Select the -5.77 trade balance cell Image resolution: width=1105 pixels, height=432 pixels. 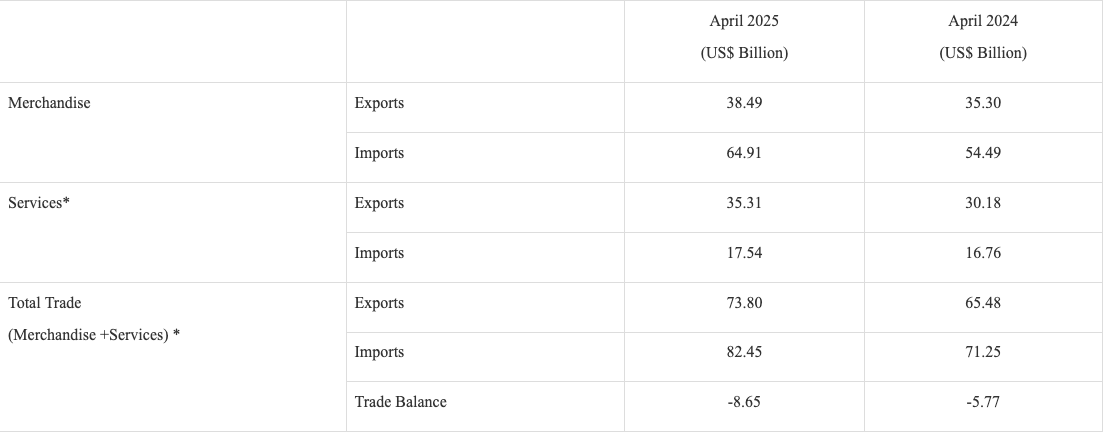983,402
